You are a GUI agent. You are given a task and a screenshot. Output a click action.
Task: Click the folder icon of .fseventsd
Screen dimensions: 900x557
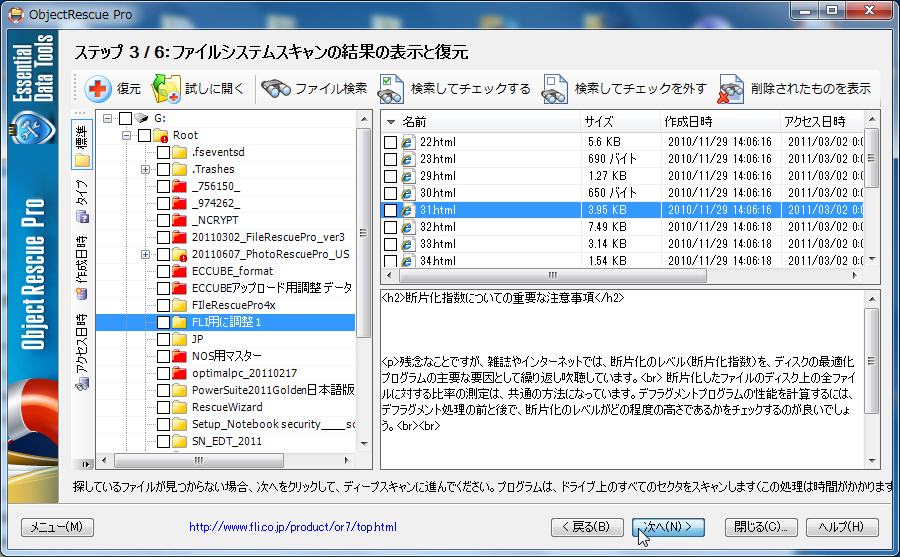pos(180,152)
